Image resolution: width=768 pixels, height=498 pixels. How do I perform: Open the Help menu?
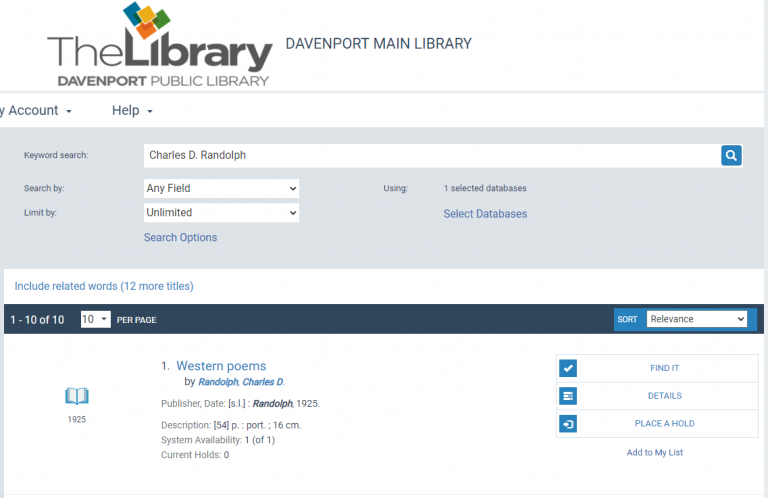(x=132, y=111)
